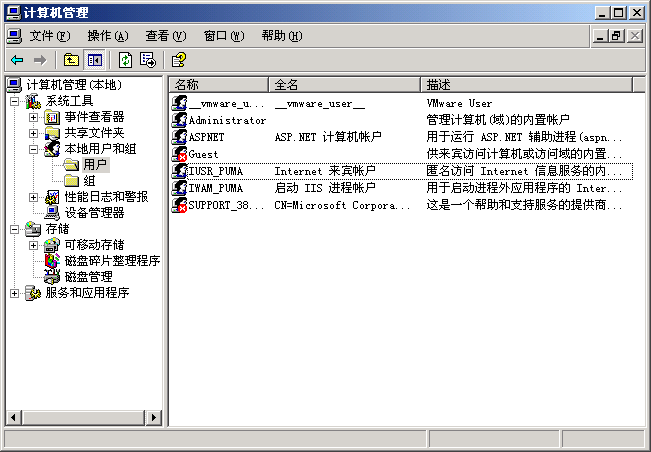Select the Administrator user account

227,120
